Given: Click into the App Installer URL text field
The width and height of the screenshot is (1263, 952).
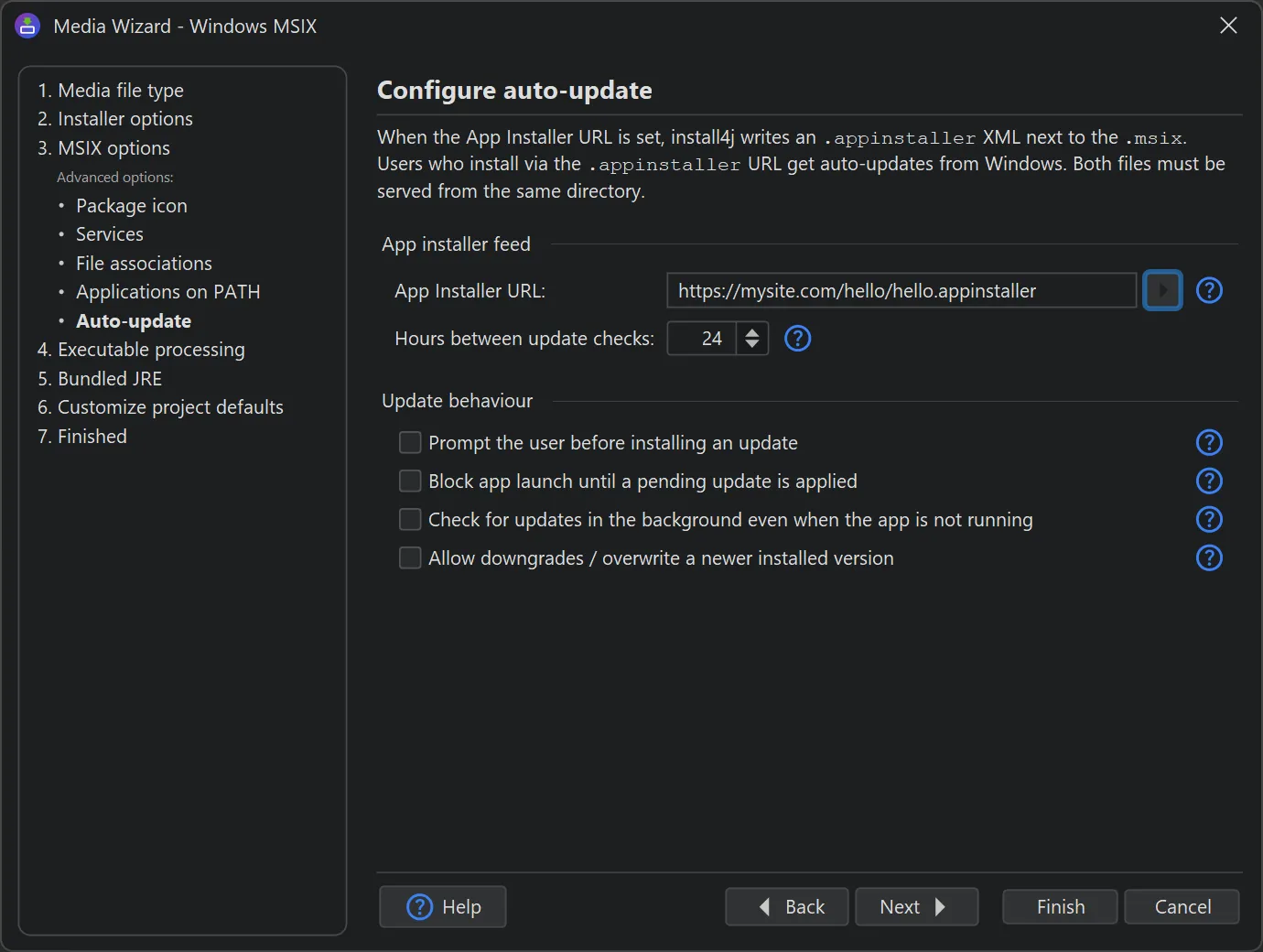Looking at the screenshot, I should 901,291.
